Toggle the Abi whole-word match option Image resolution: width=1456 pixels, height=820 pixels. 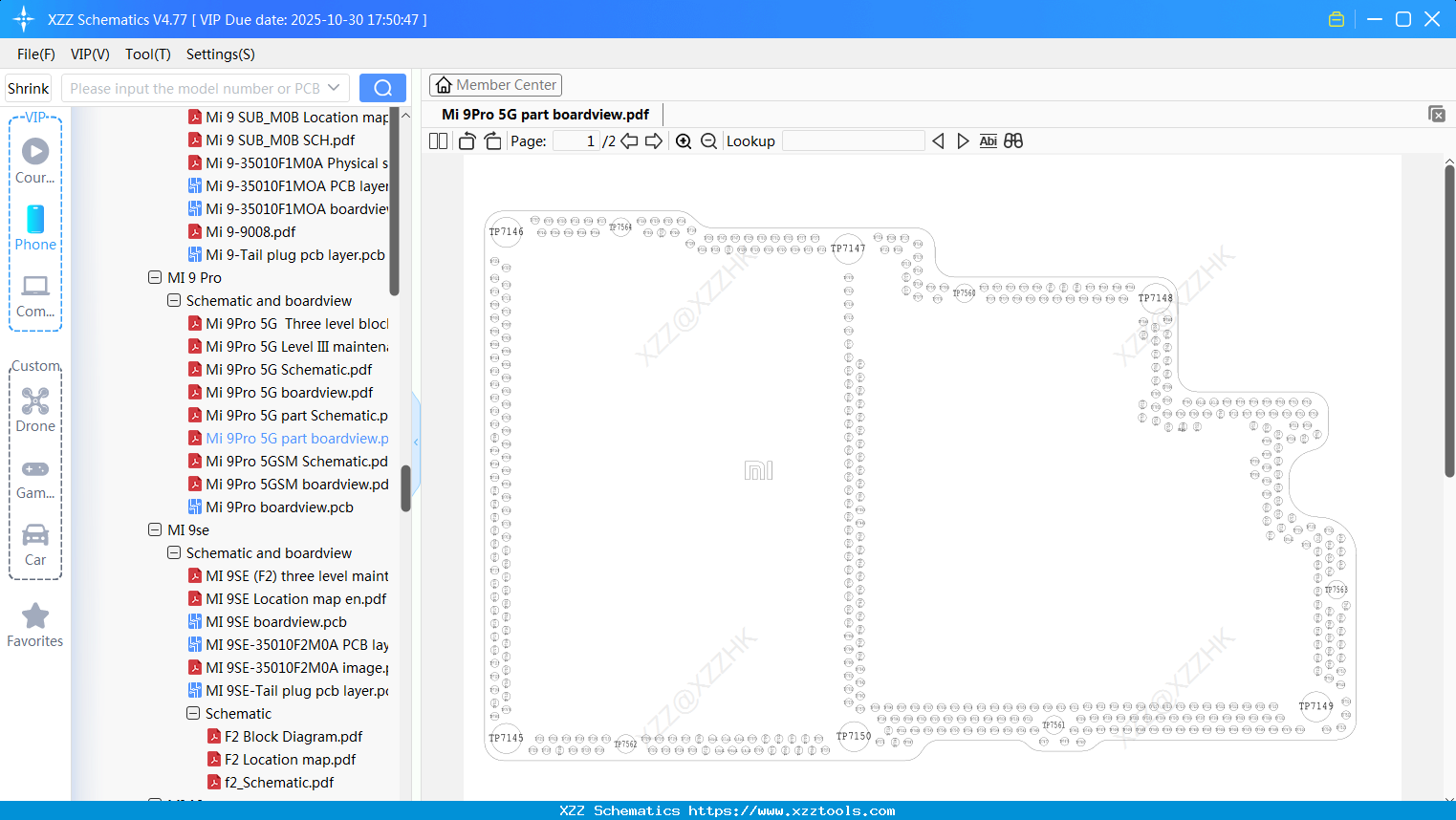[989, 141]
